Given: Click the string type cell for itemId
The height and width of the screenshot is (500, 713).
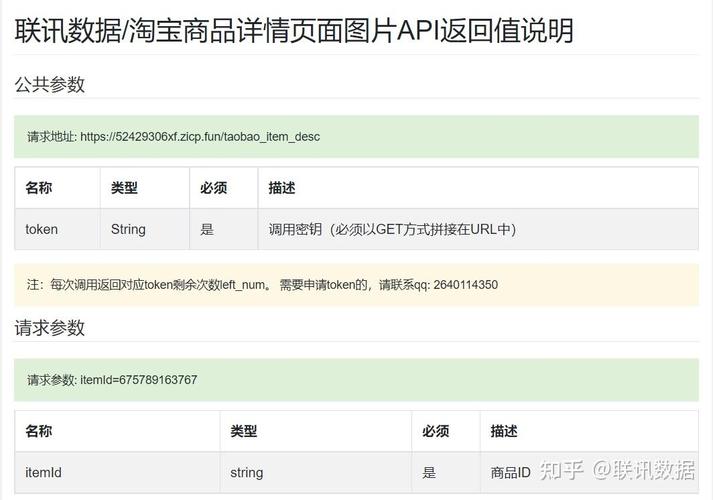Looking at the screenshot, I should pos(247,472).
